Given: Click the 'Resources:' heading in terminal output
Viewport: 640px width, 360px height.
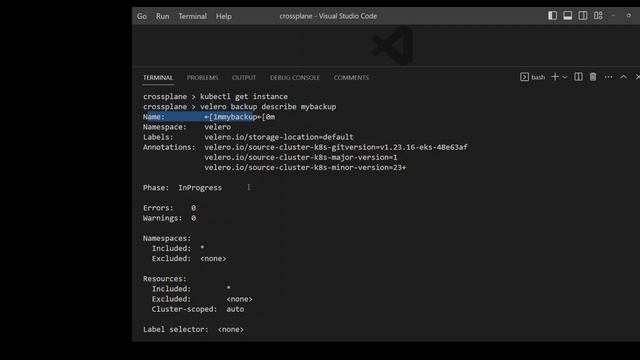Looking at the screenshot, I should click(x=164, y=279).
